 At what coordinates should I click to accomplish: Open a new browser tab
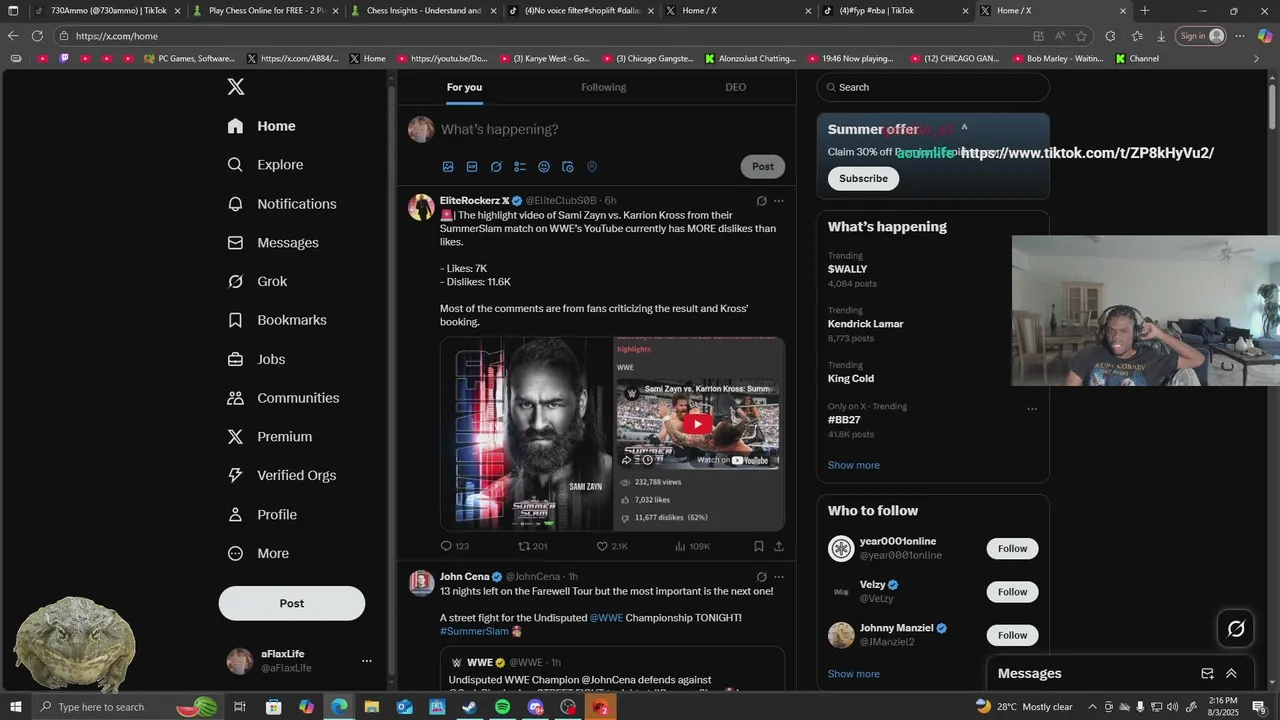click(1145, 11)
